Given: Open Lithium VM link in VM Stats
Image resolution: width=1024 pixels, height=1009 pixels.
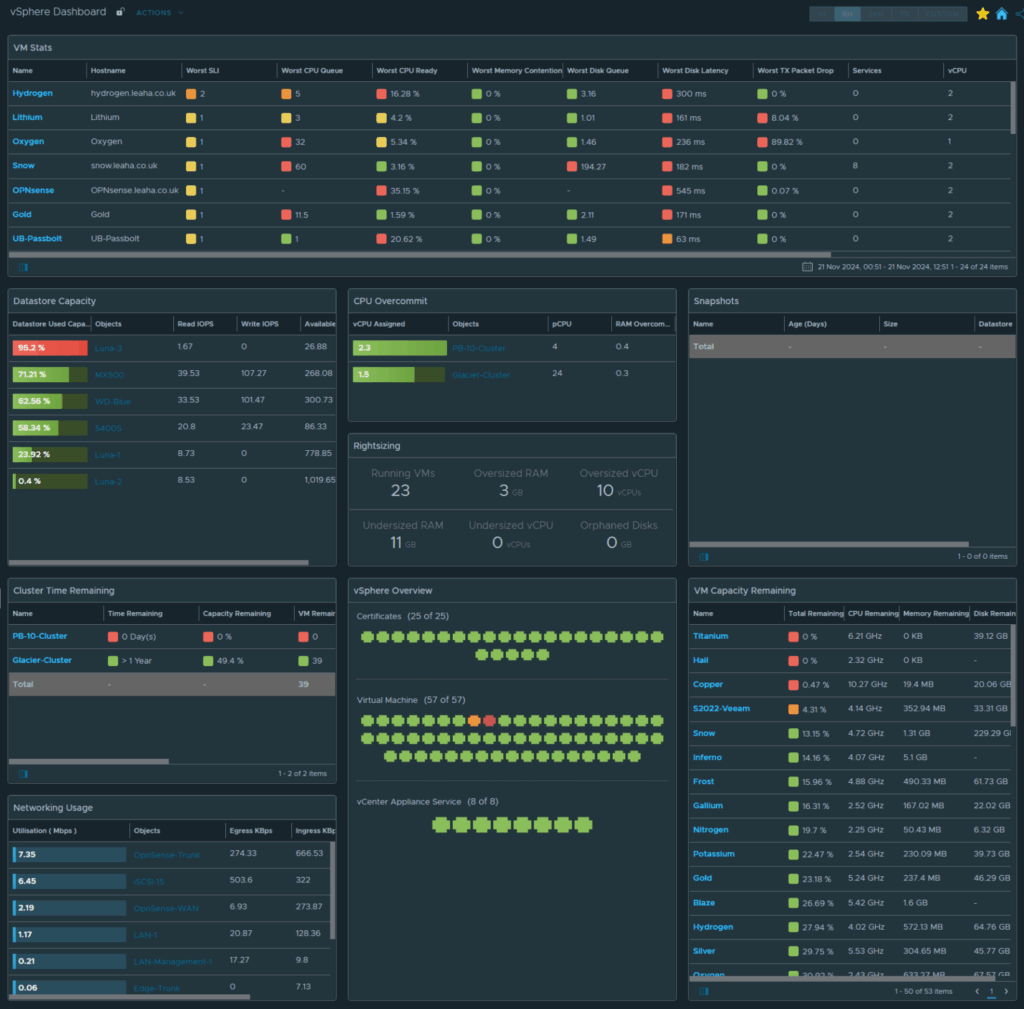Looking at the screenshot, I should point(27,118).
